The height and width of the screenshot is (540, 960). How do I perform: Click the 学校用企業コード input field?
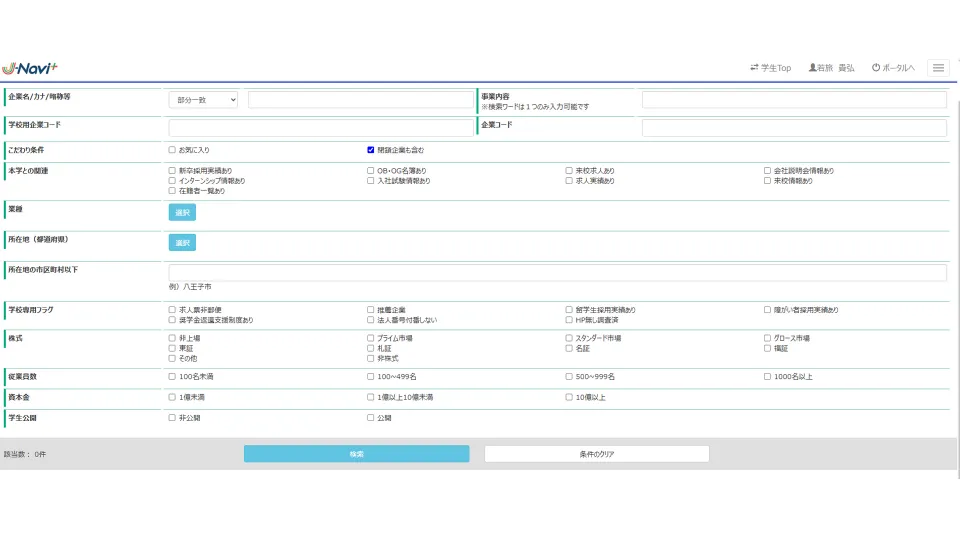(320, 128)
